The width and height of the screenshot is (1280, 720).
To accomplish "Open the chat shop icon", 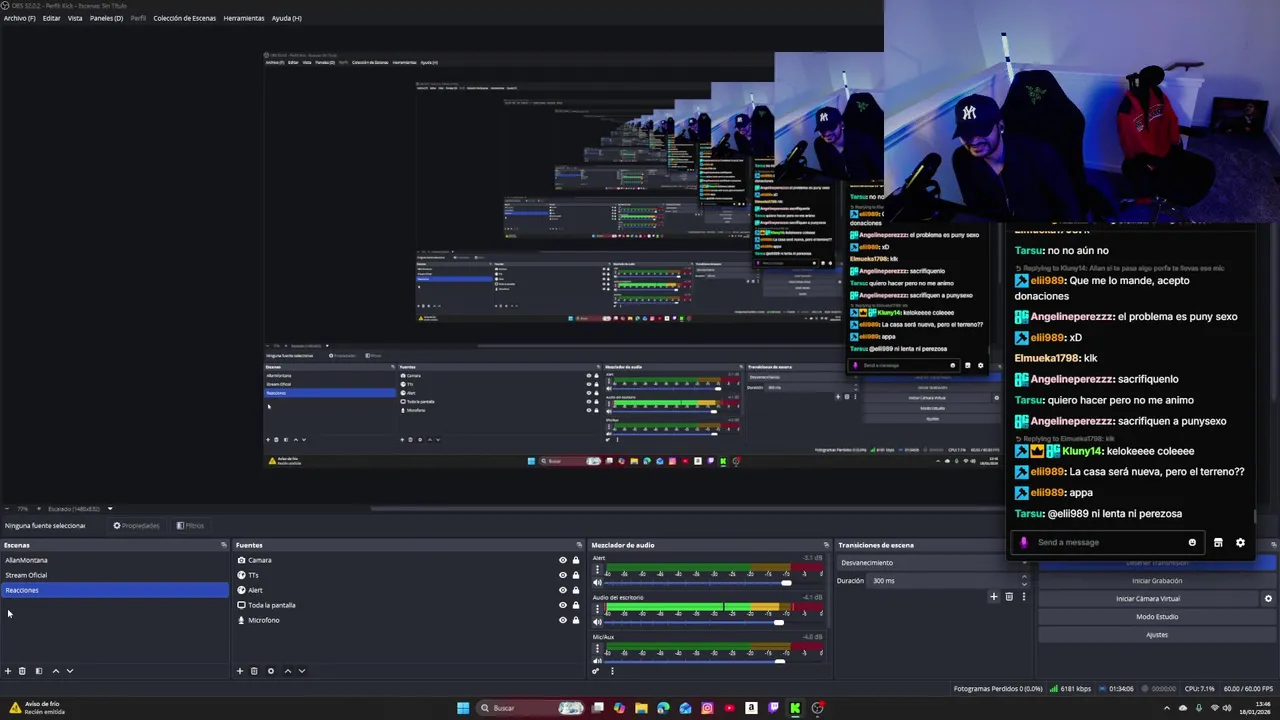I will pyautogui.click(x=1218, y=543).
